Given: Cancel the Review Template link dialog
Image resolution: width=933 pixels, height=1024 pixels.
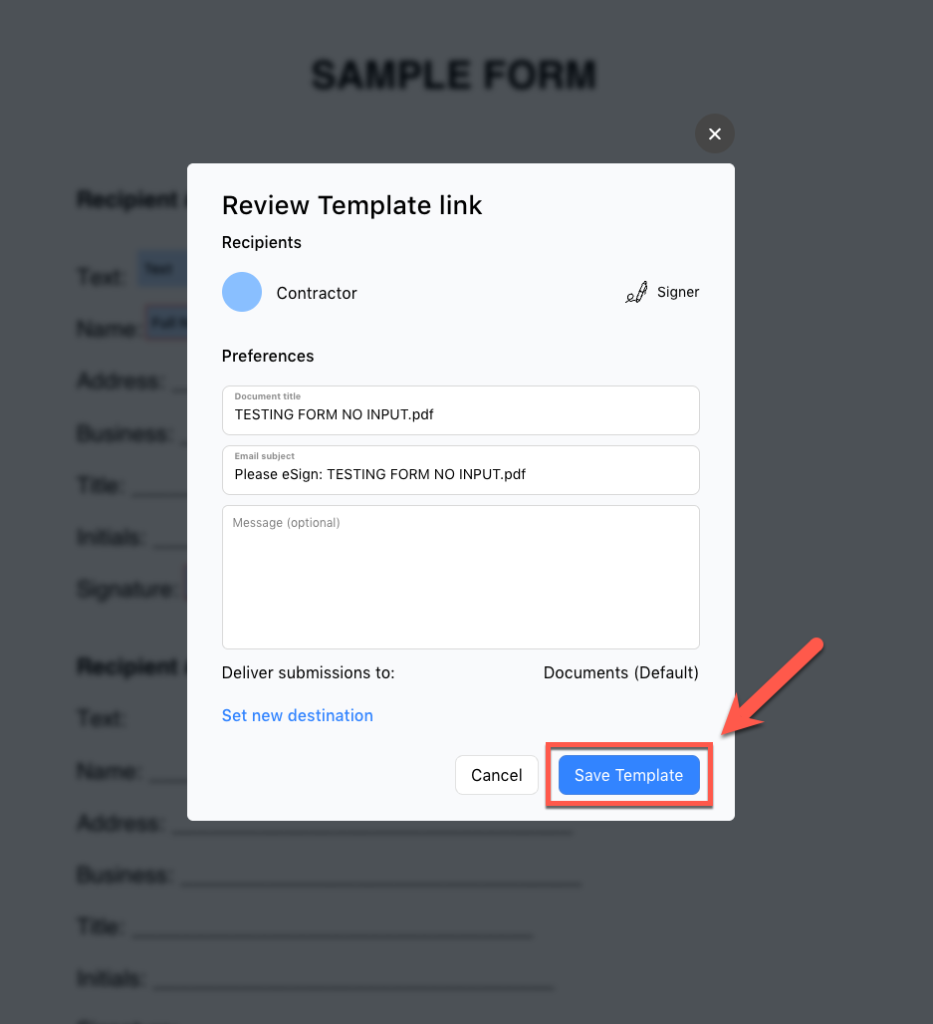Looking at the screenshot, I should point(496,775).
